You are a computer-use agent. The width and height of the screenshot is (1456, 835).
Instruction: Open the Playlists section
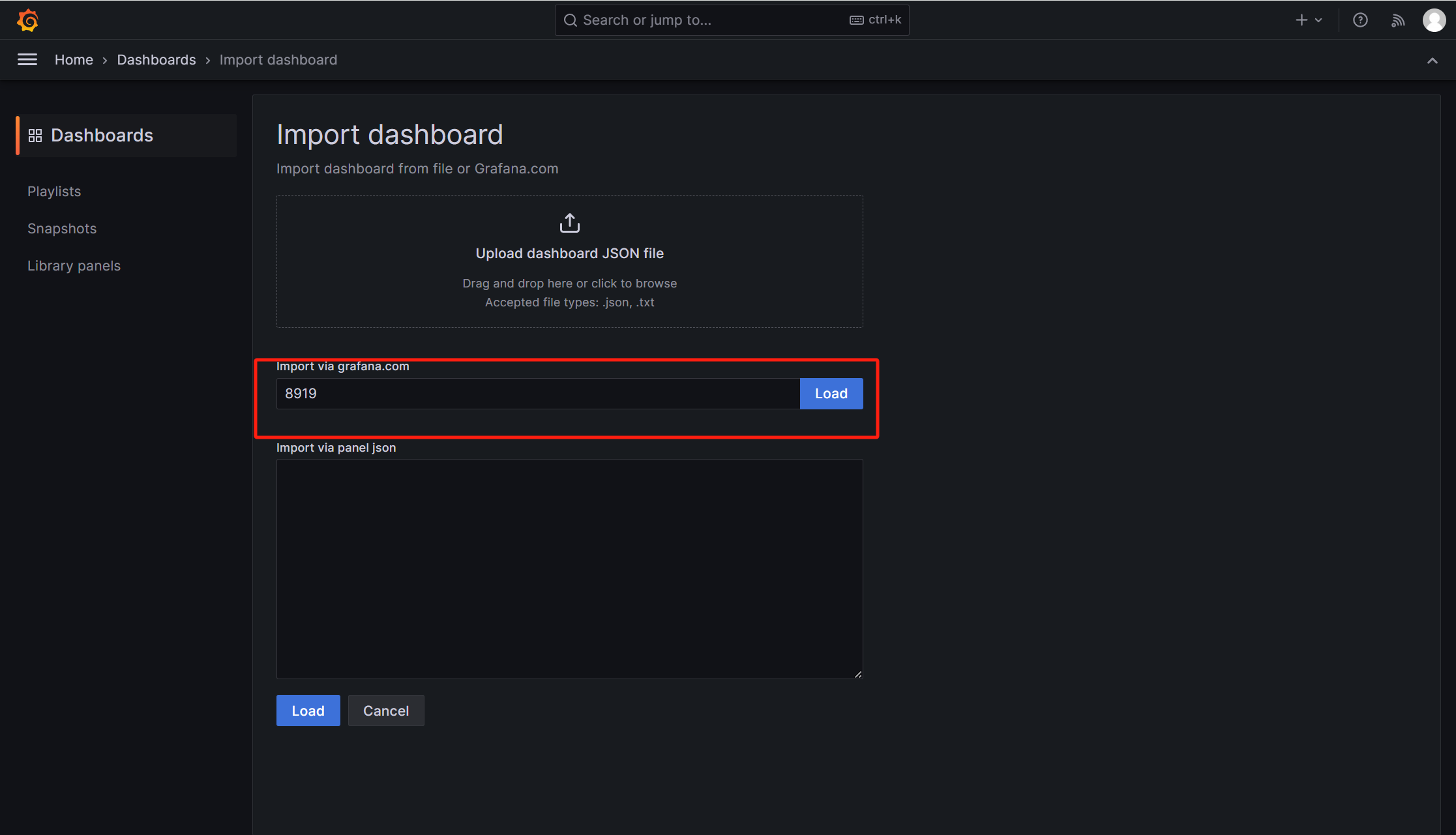[x=54, y=192]
